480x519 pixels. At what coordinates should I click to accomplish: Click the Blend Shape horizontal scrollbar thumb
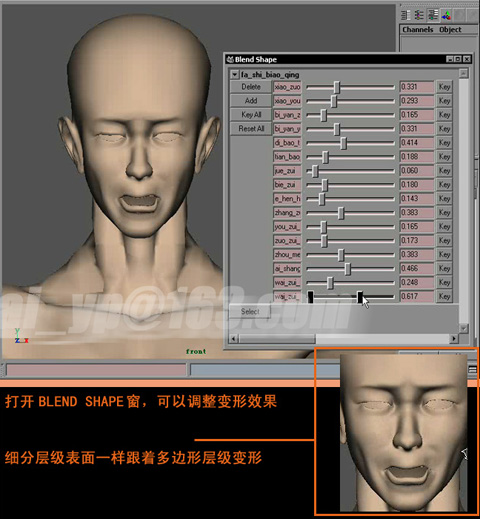[x=277, y=339]
